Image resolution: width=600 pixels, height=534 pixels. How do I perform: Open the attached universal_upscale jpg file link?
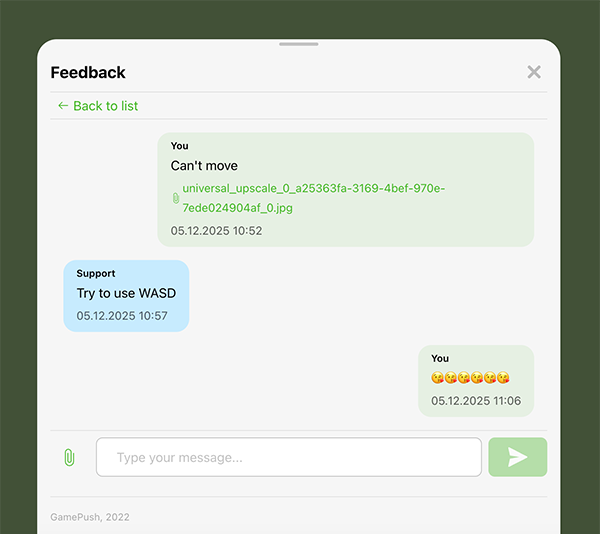pos(313,198)
